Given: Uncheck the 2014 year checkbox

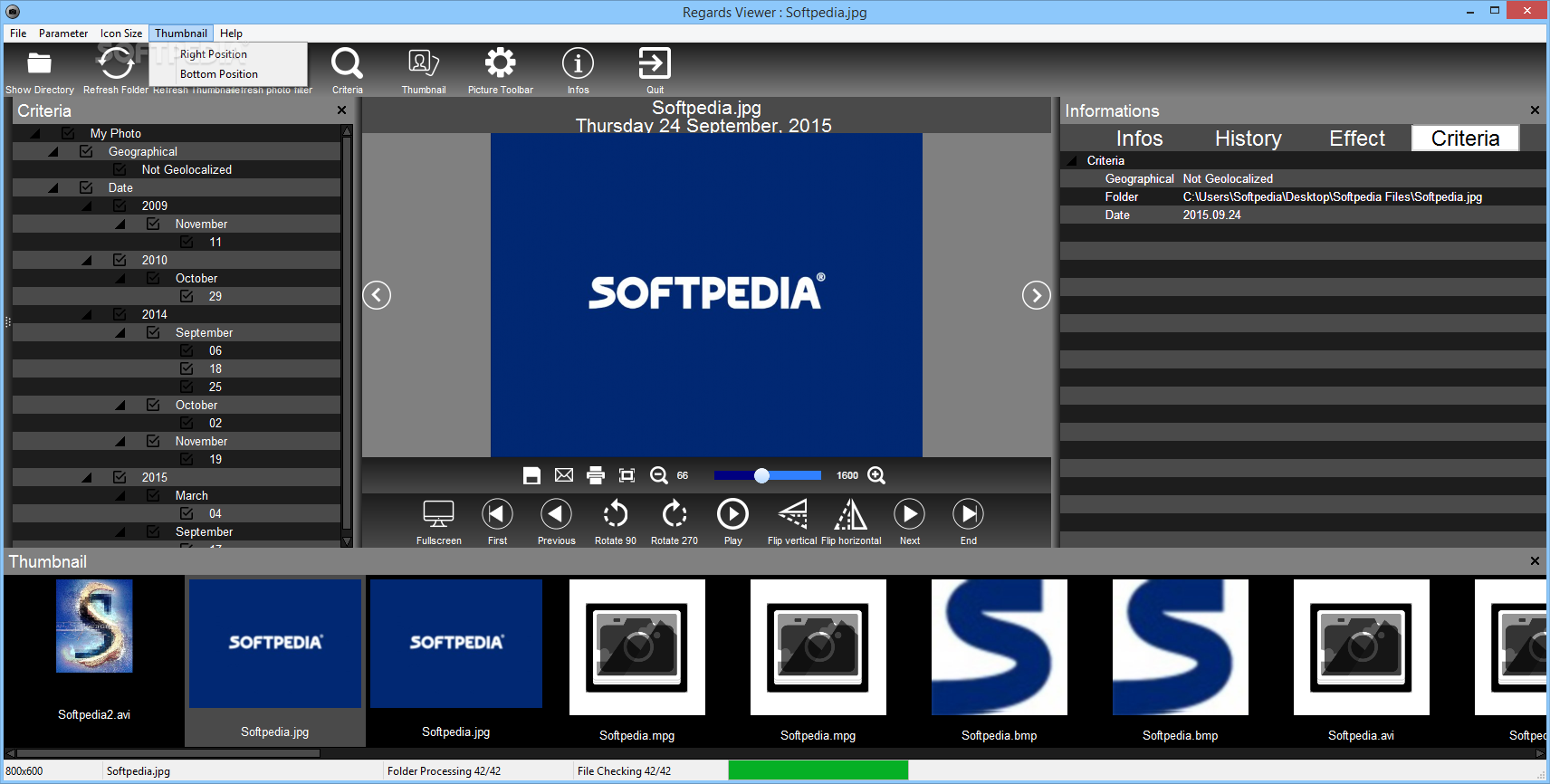Looking at the screenshot, I should point(120,314).
